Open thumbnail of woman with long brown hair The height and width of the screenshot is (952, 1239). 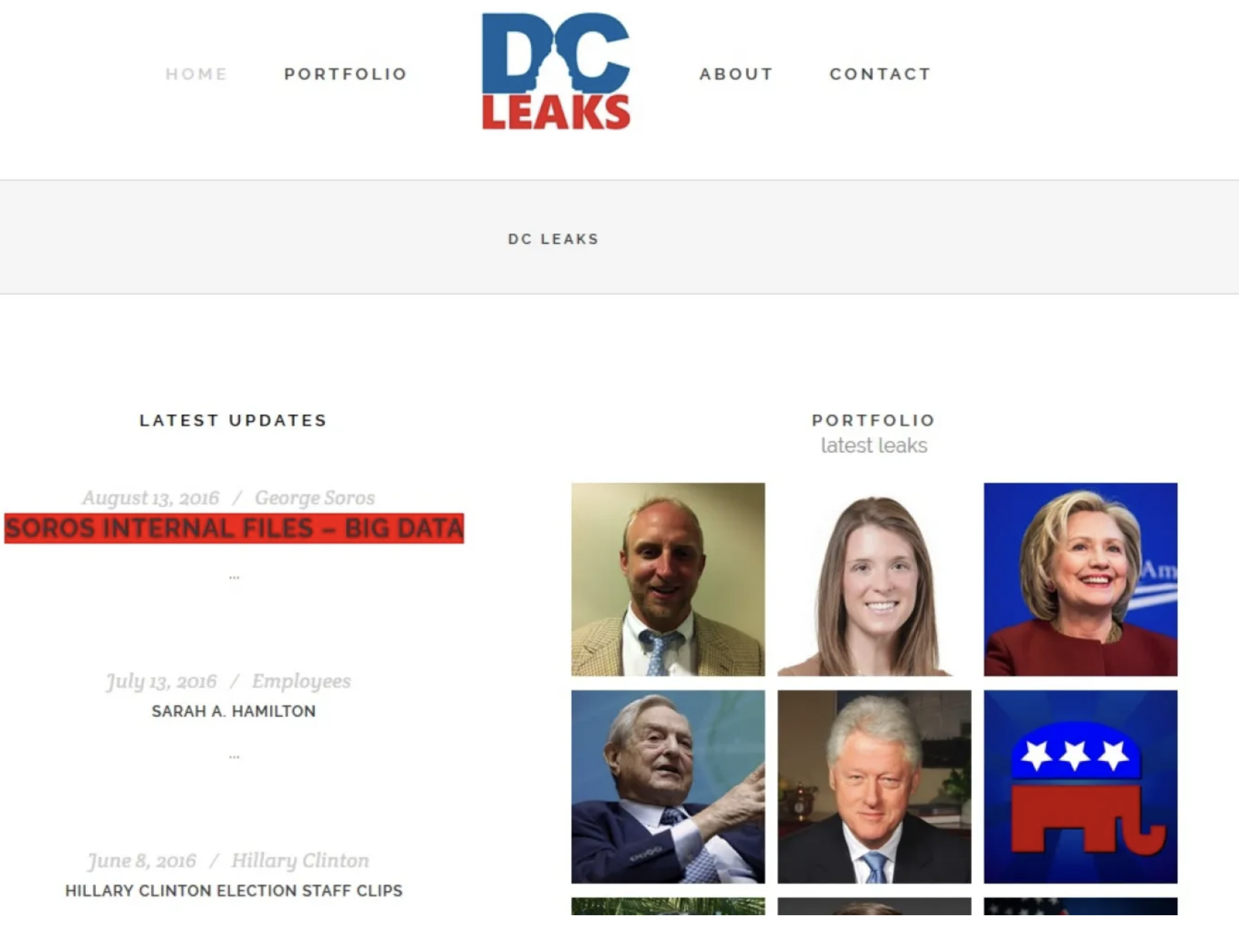874,579
